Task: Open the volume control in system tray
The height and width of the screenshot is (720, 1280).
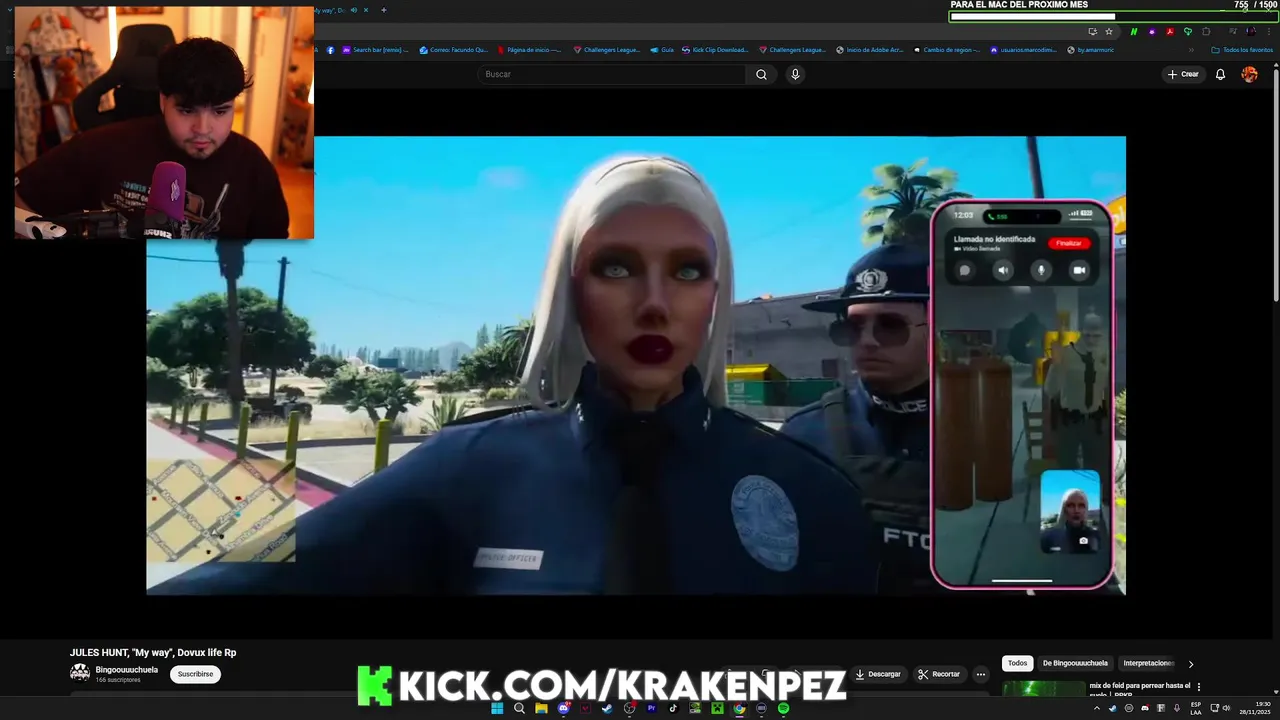Action: (1226, 708)
